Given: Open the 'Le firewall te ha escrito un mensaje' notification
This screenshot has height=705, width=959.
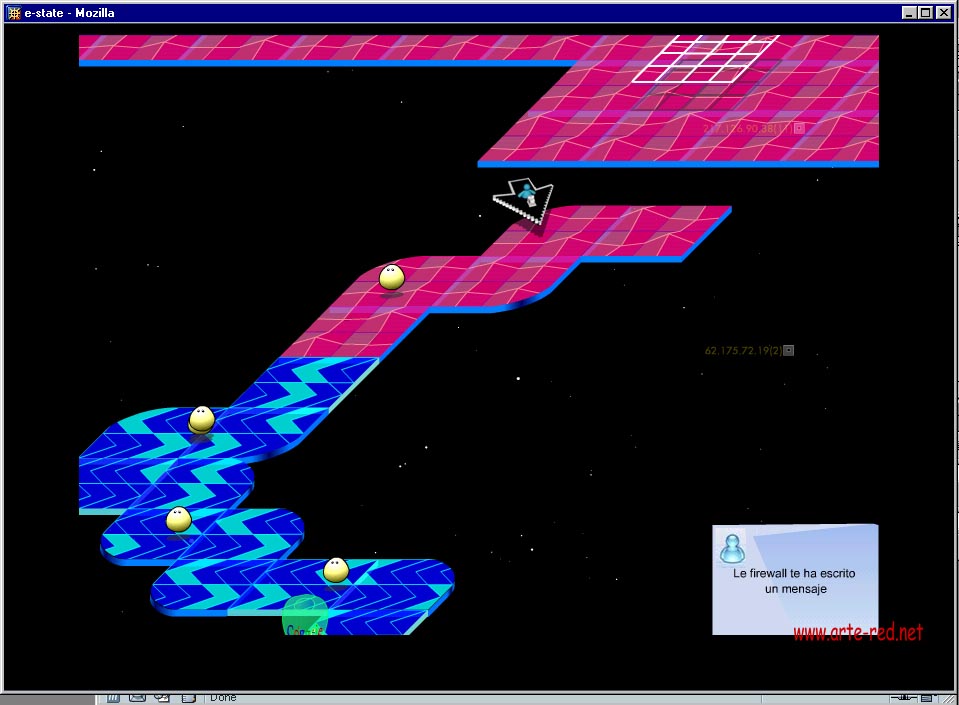Looking at the screenshot, I should [794, 581].
